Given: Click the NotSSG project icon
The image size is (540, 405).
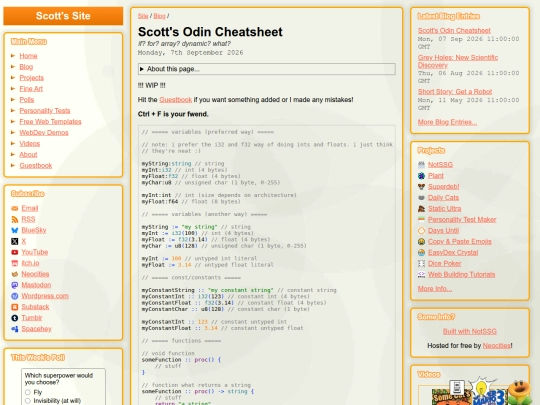Looking at the screenshot, I should pos(421,165).
